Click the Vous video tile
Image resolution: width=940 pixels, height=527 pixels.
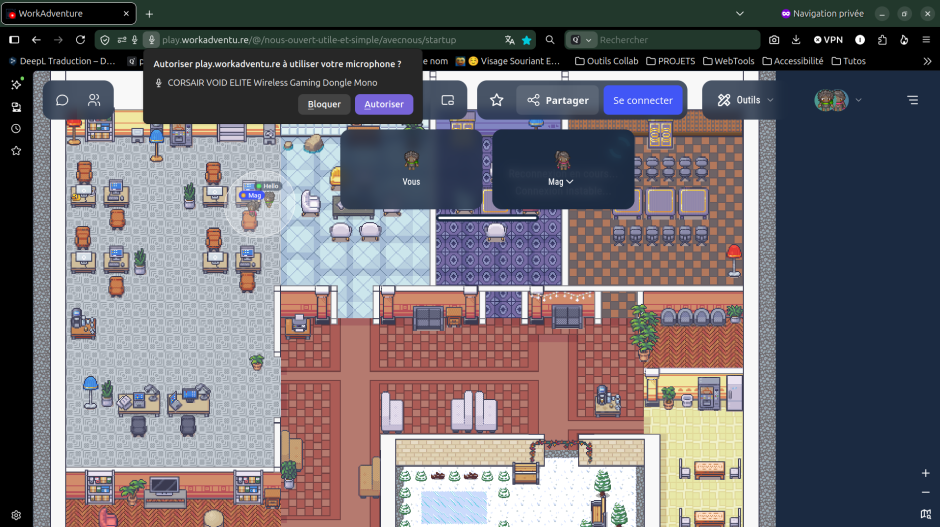pyautogui.click(x=411, y=169)
